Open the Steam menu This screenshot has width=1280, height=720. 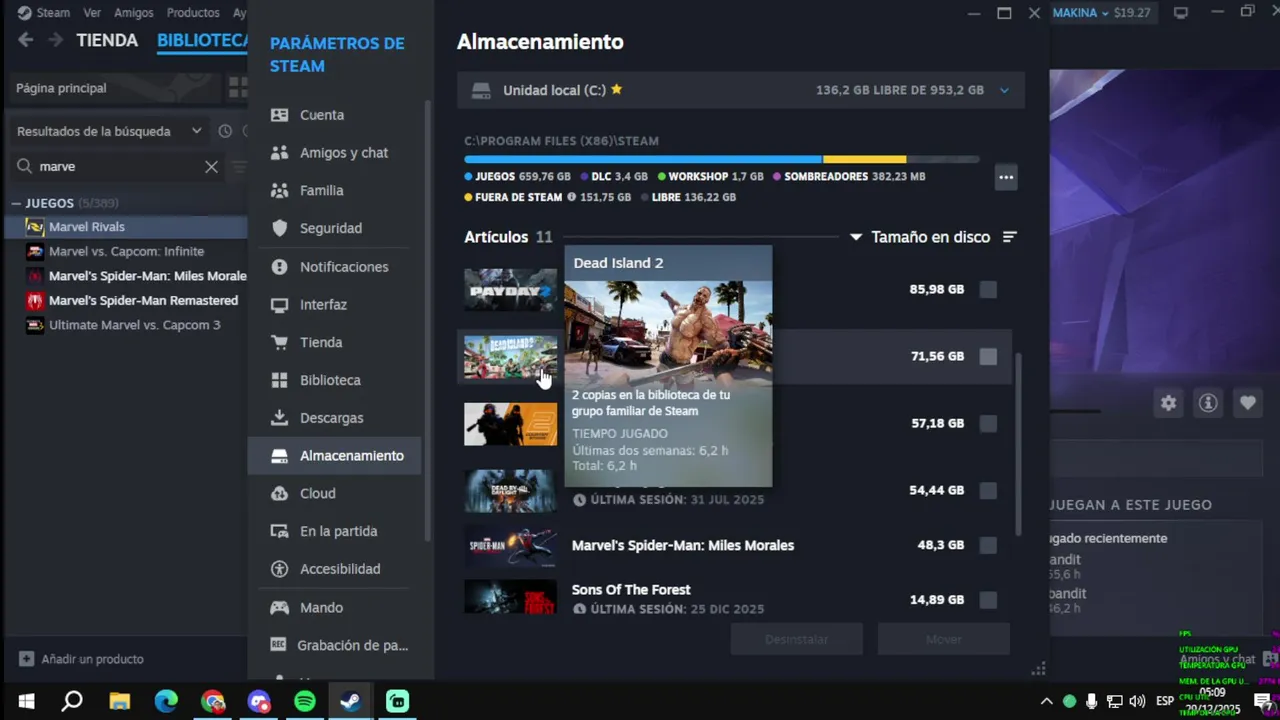click(44, 13)
